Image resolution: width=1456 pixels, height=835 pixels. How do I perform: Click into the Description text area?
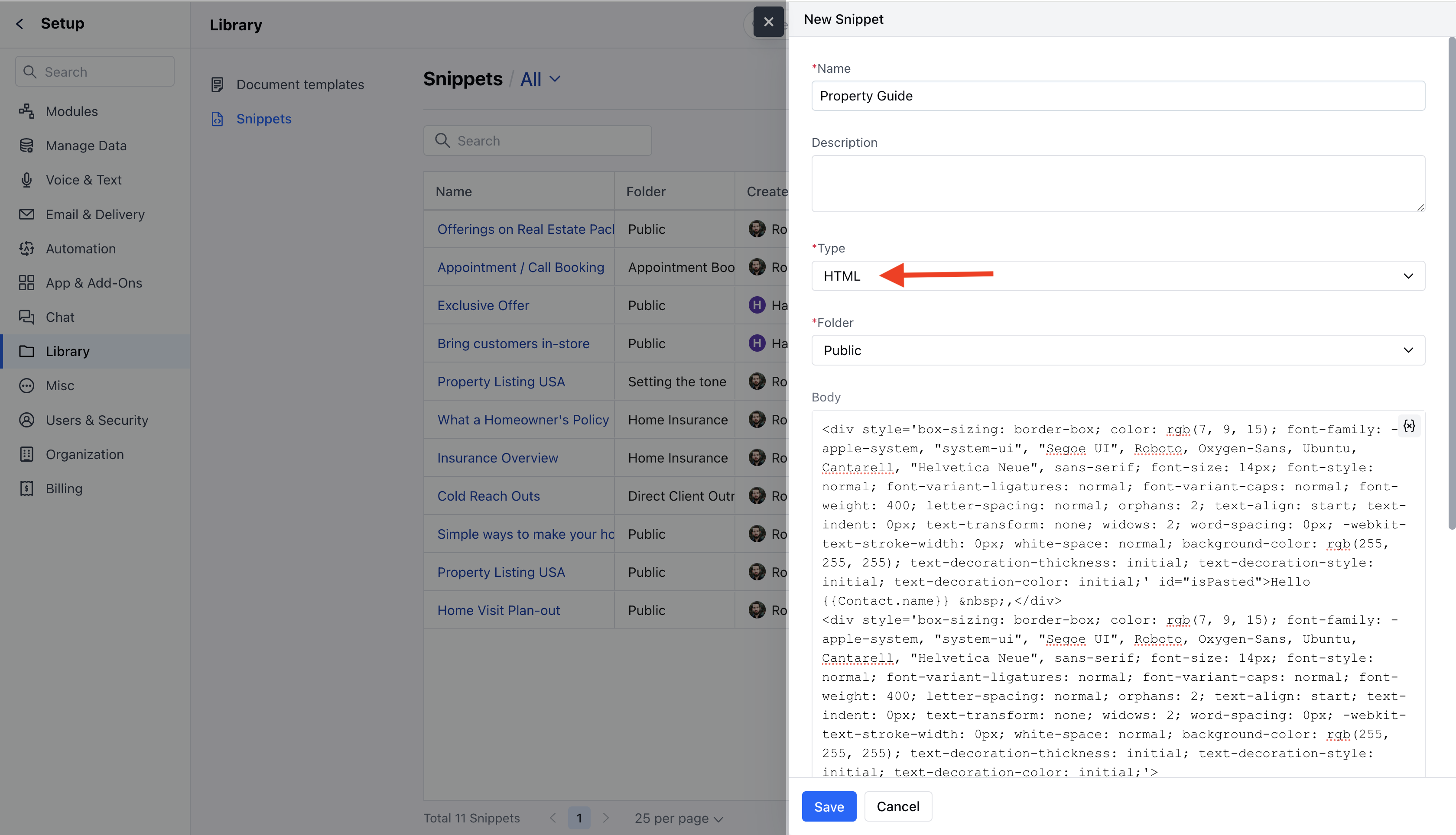(1118, 184)
